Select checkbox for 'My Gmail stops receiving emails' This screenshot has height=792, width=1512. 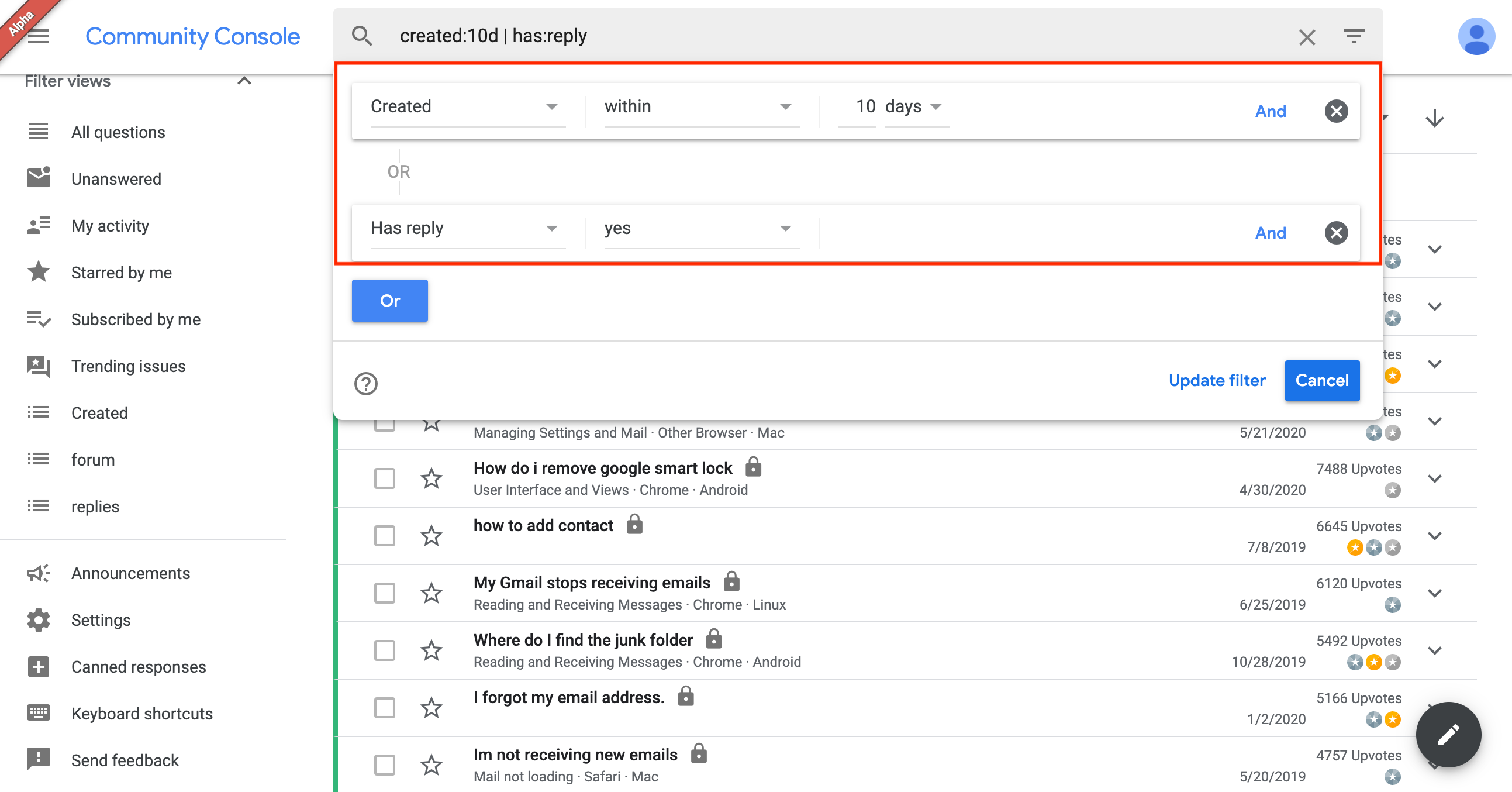385,593
